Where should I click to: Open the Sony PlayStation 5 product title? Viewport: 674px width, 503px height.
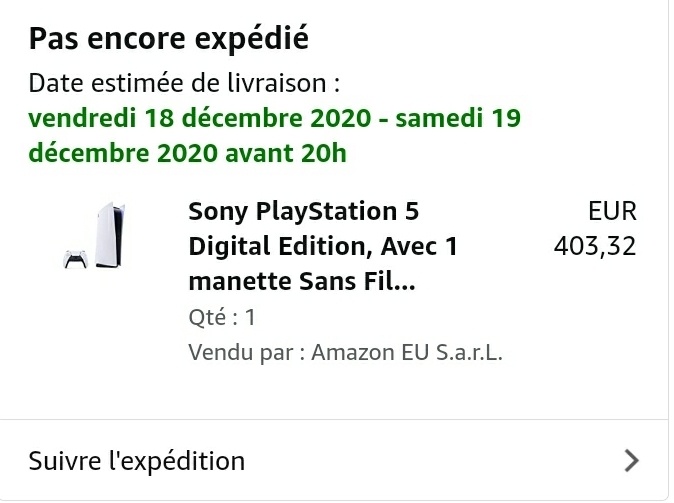coord(303,212)
